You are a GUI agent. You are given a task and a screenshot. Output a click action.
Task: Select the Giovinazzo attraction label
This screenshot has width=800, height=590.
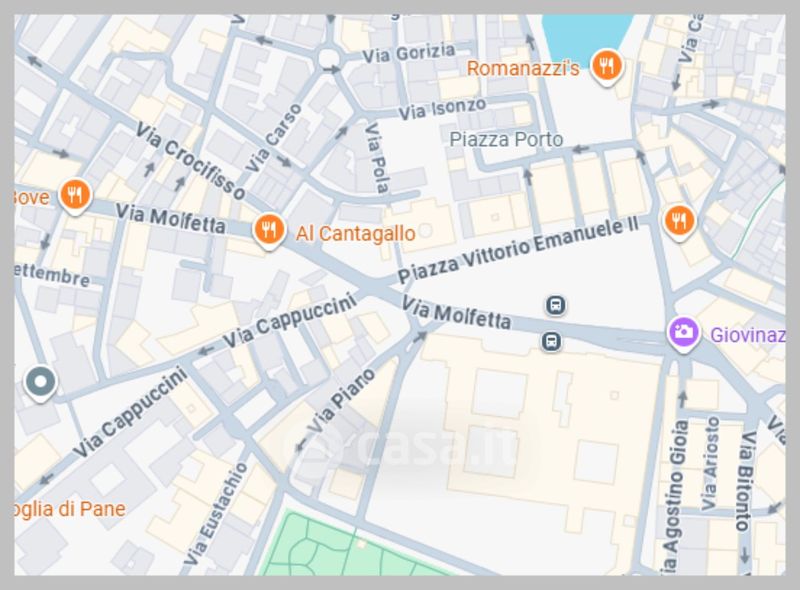click(748, 335)
